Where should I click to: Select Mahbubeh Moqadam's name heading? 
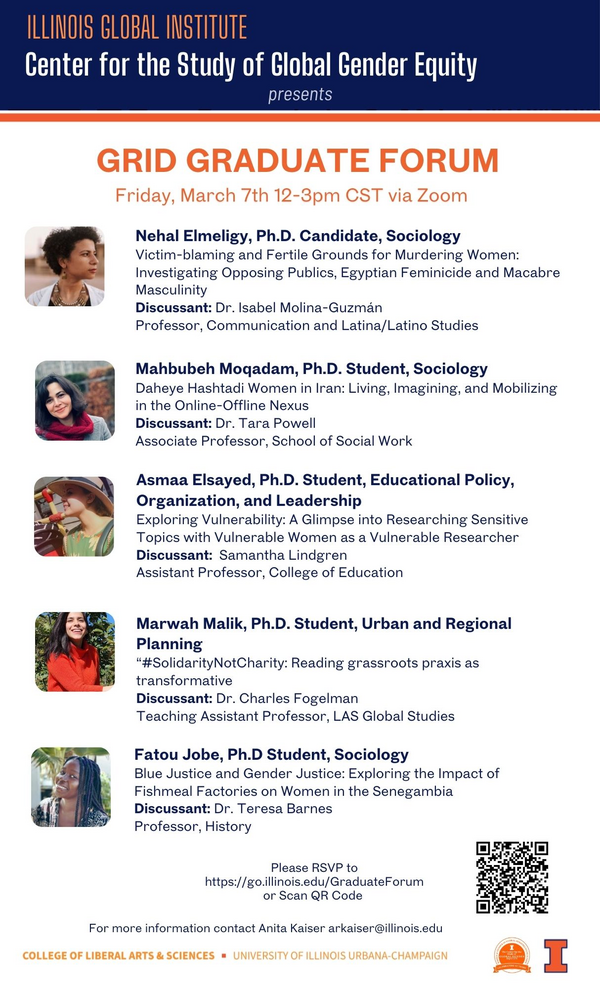311,369
